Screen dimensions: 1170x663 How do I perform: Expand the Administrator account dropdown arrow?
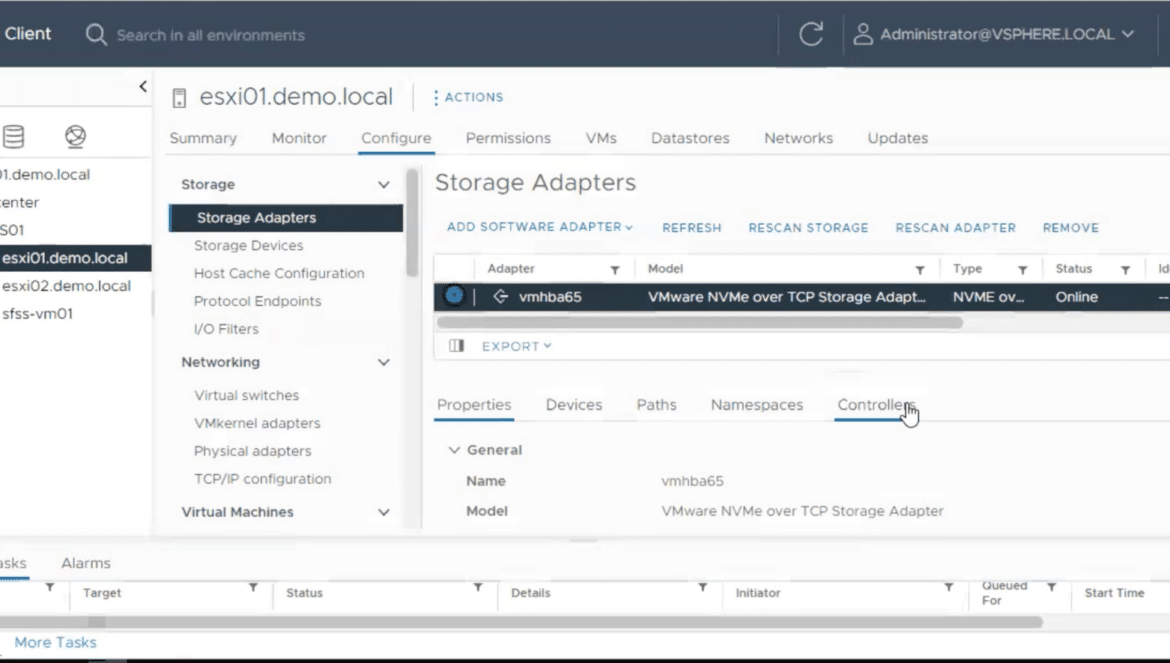tap(1128, 34)
